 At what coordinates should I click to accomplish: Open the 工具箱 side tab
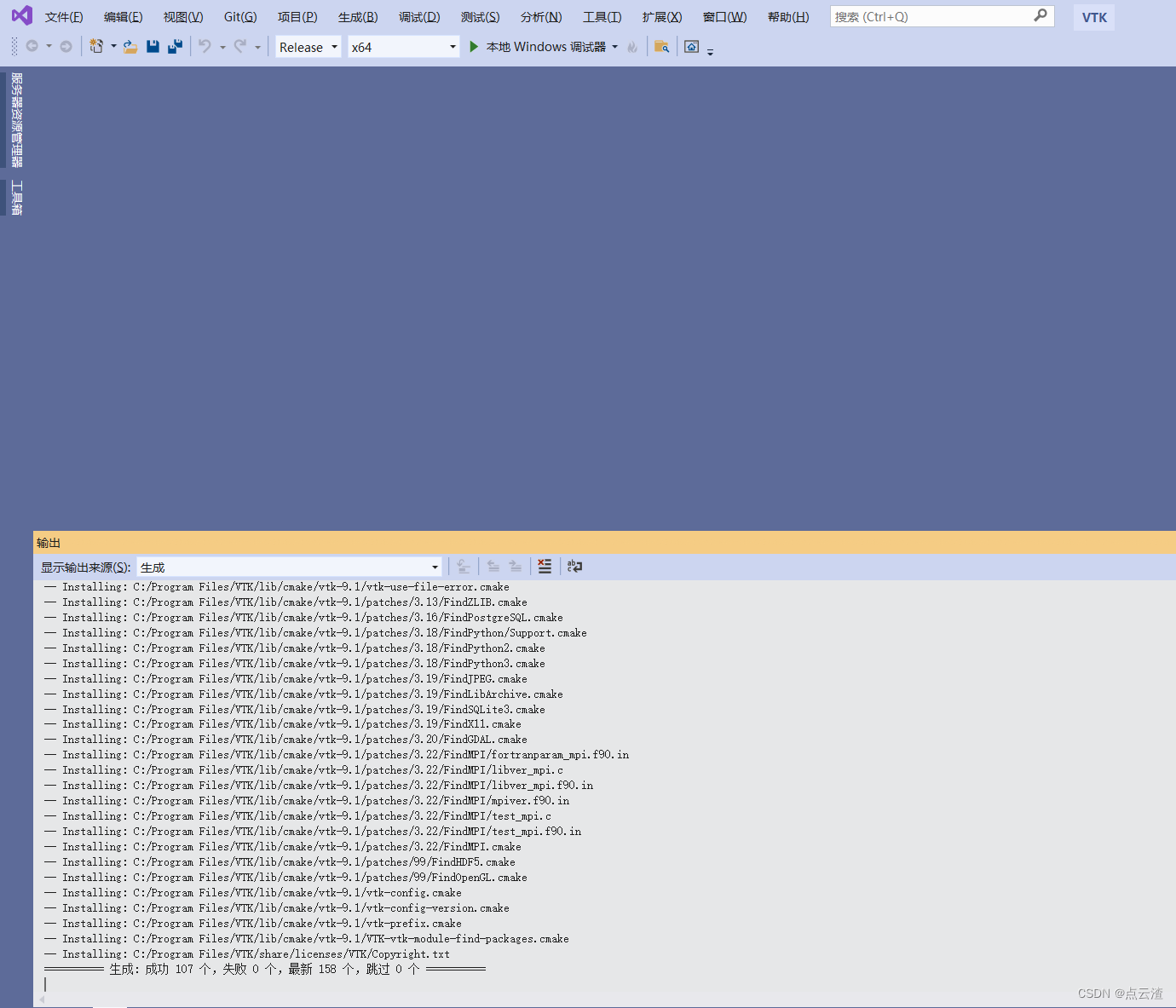(16, 198)
